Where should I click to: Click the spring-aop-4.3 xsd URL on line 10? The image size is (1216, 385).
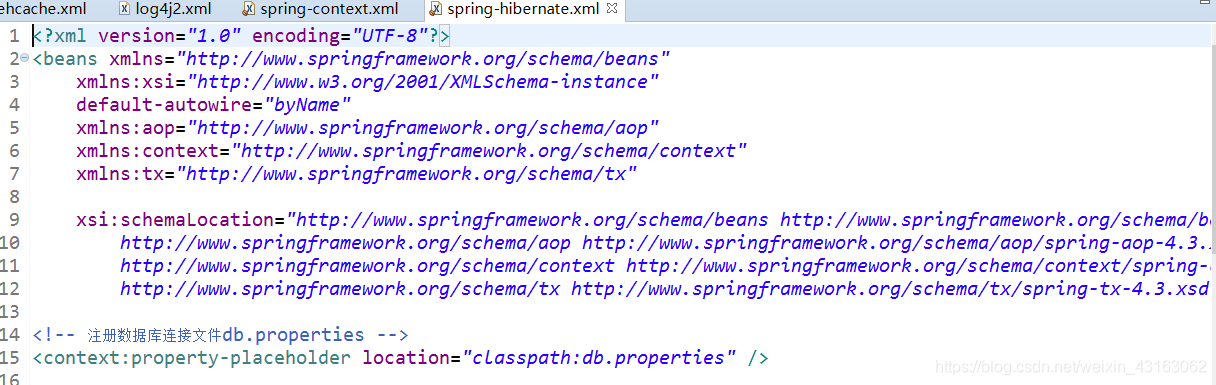pyautogui.click(x=899, y=242)
